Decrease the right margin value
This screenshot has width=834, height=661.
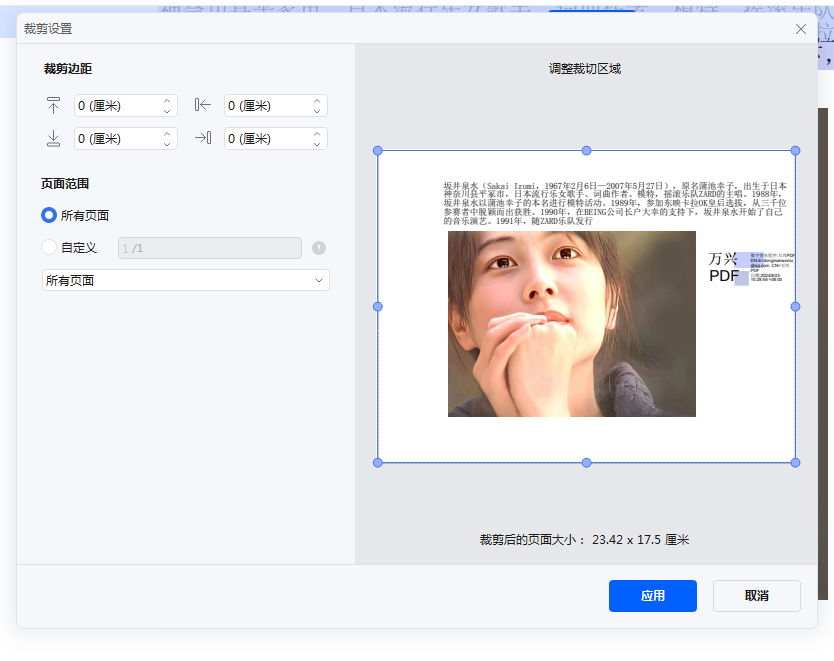[x=316, y=142]
